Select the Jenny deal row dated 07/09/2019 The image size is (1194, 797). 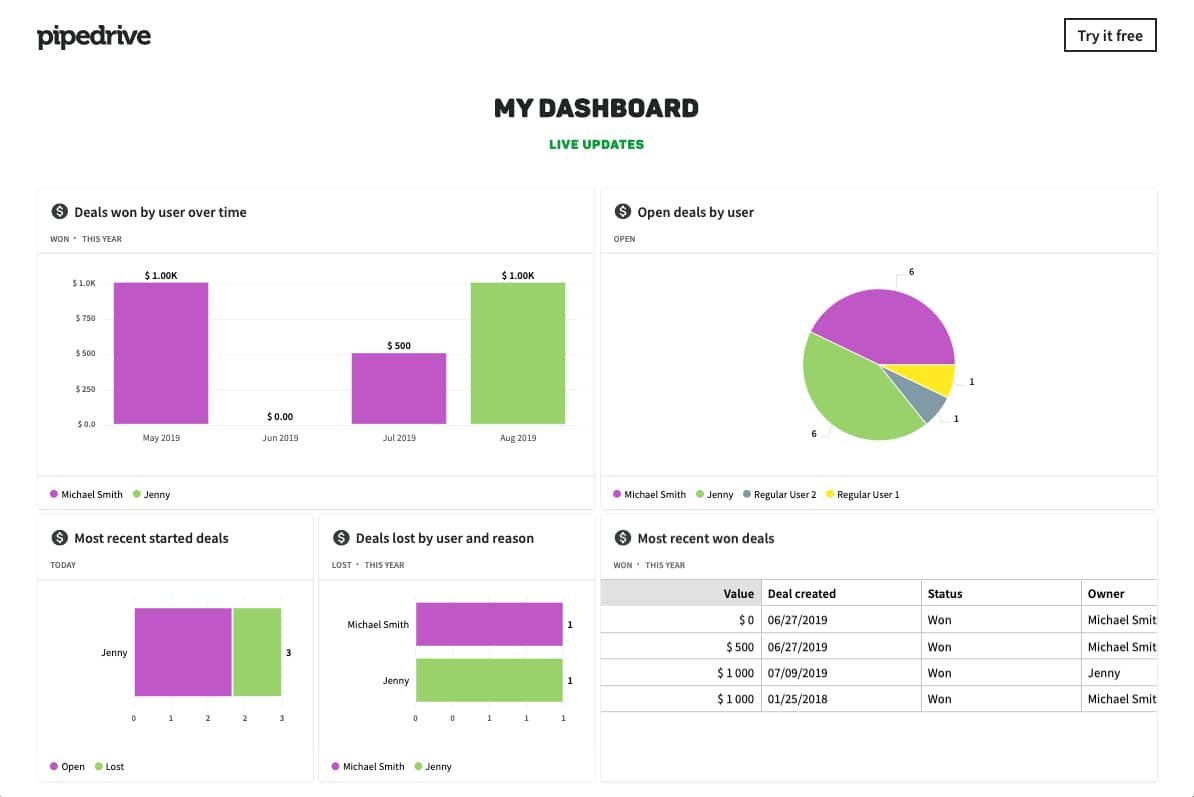tap(880, 672)
